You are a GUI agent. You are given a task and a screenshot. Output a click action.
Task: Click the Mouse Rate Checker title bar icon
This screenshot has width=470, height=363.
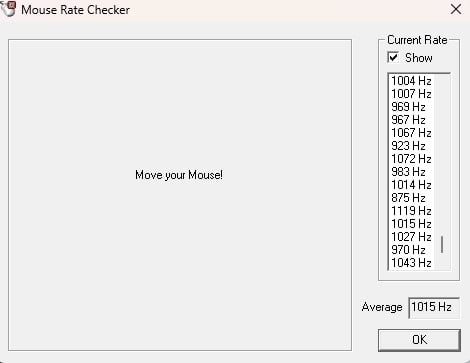8,8
